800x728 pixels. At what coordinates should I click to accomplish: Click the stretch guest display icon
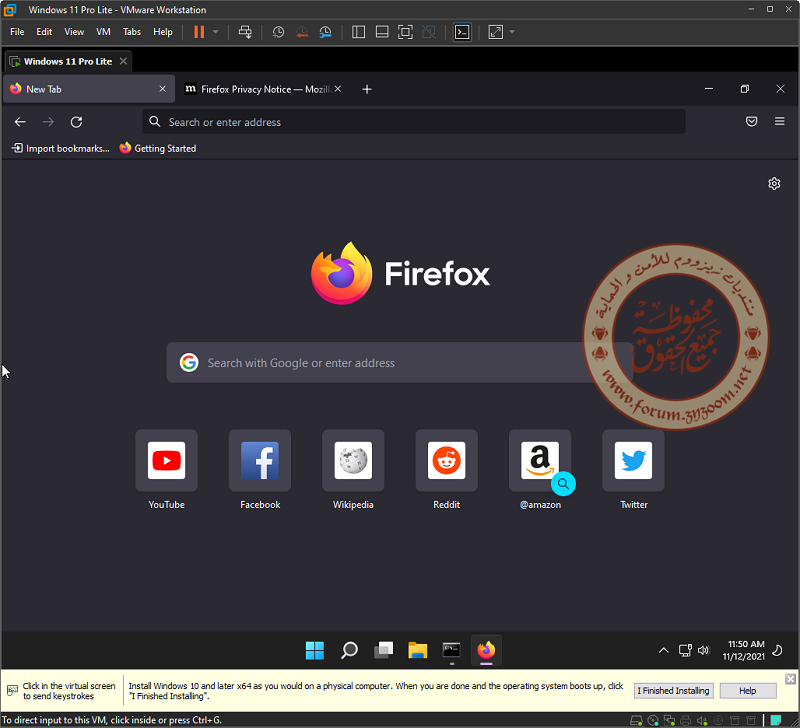(x=495, y=32)
